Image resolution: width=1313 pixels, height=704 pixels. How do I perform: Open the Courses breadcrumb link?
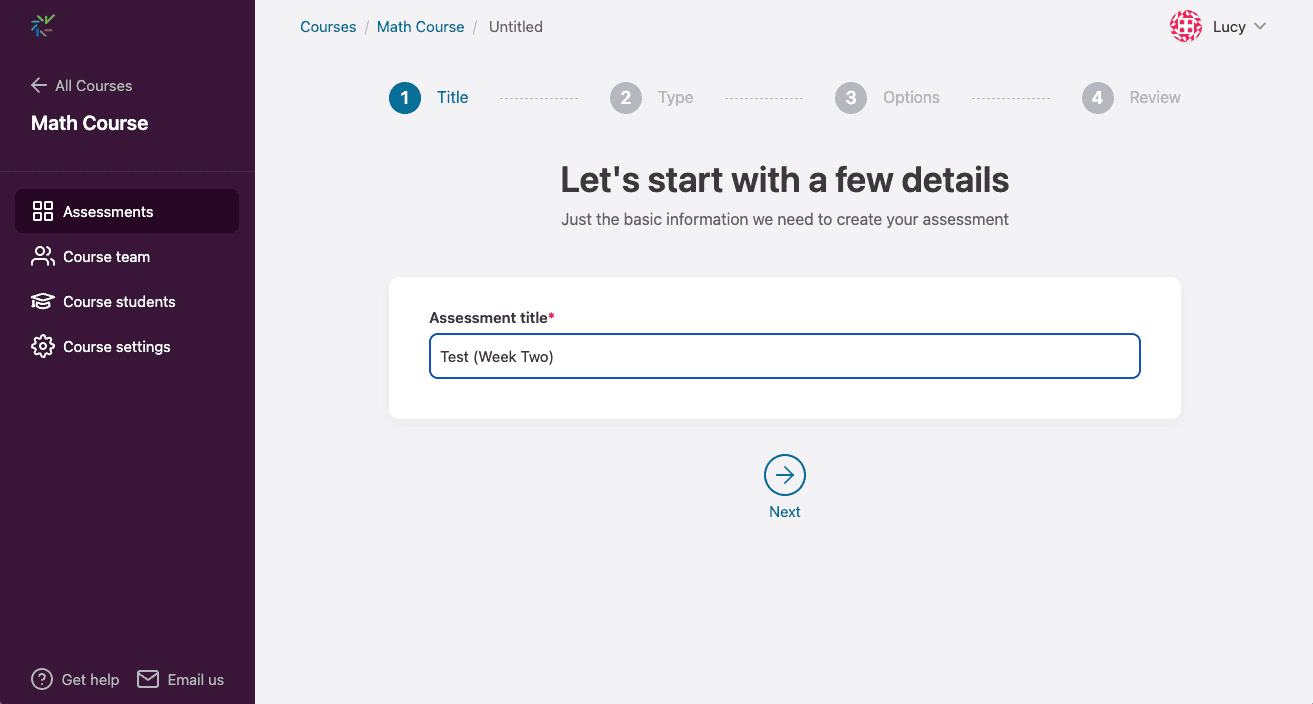(328, 26)
